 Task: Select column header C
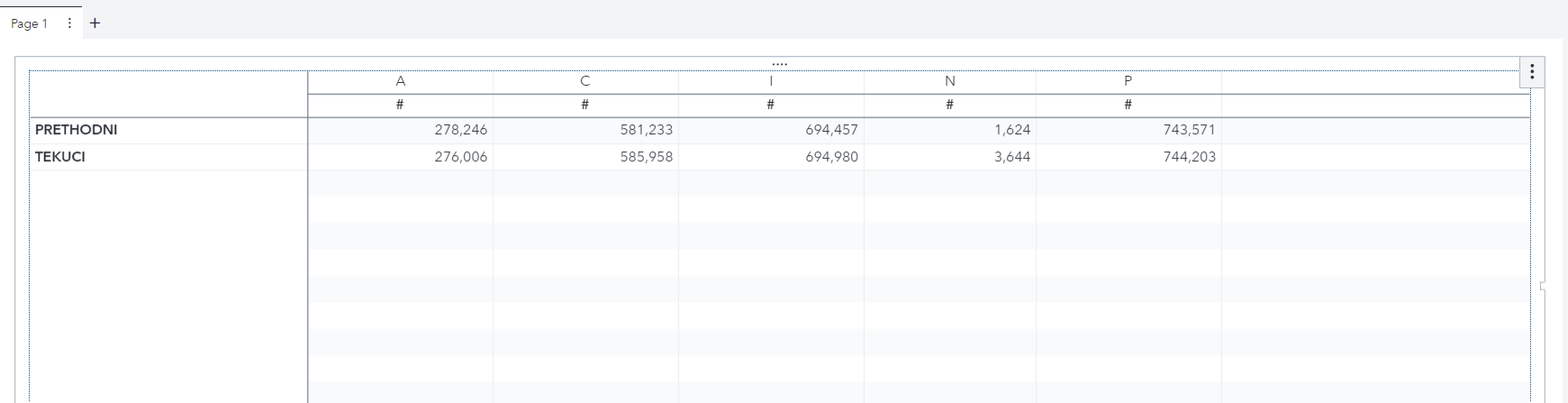(x=585, y=81)
